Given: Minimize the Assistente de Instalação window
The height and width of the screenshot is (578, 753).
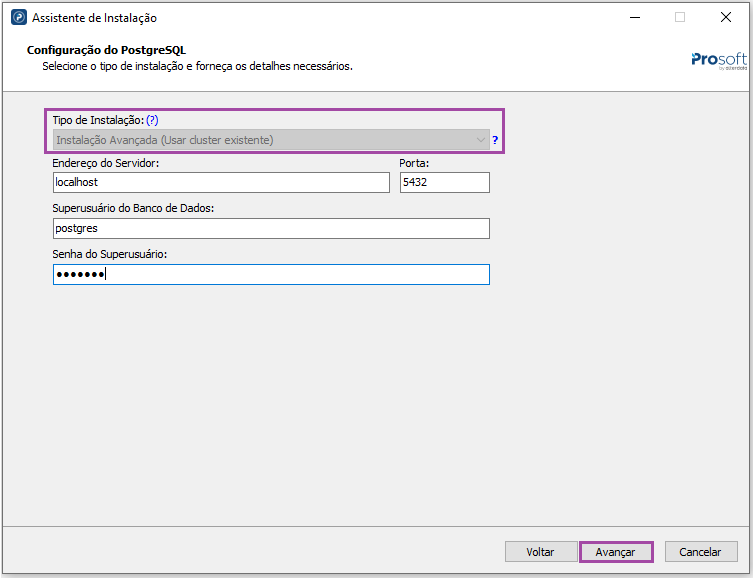Looking at the screenshot, I should coord(634,17).
